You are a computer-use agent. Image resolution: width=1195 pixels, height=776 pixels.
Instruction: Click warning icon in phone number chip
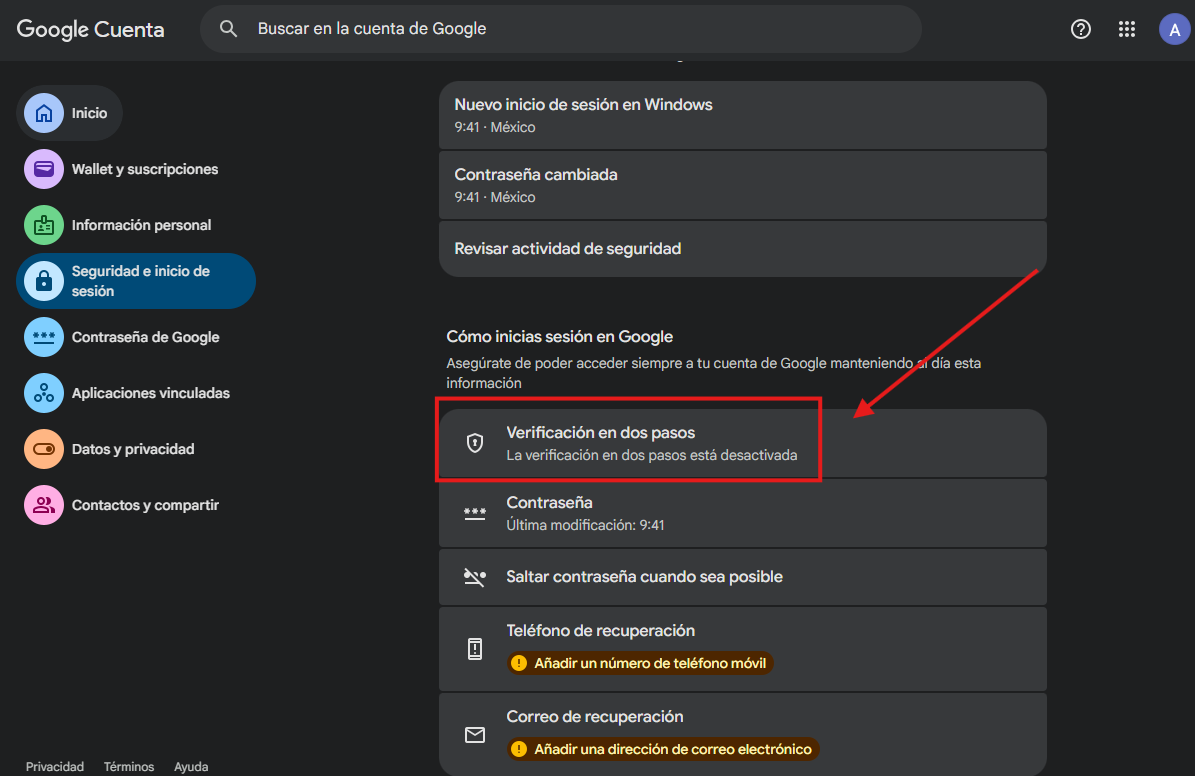click(x=519, y=663)
